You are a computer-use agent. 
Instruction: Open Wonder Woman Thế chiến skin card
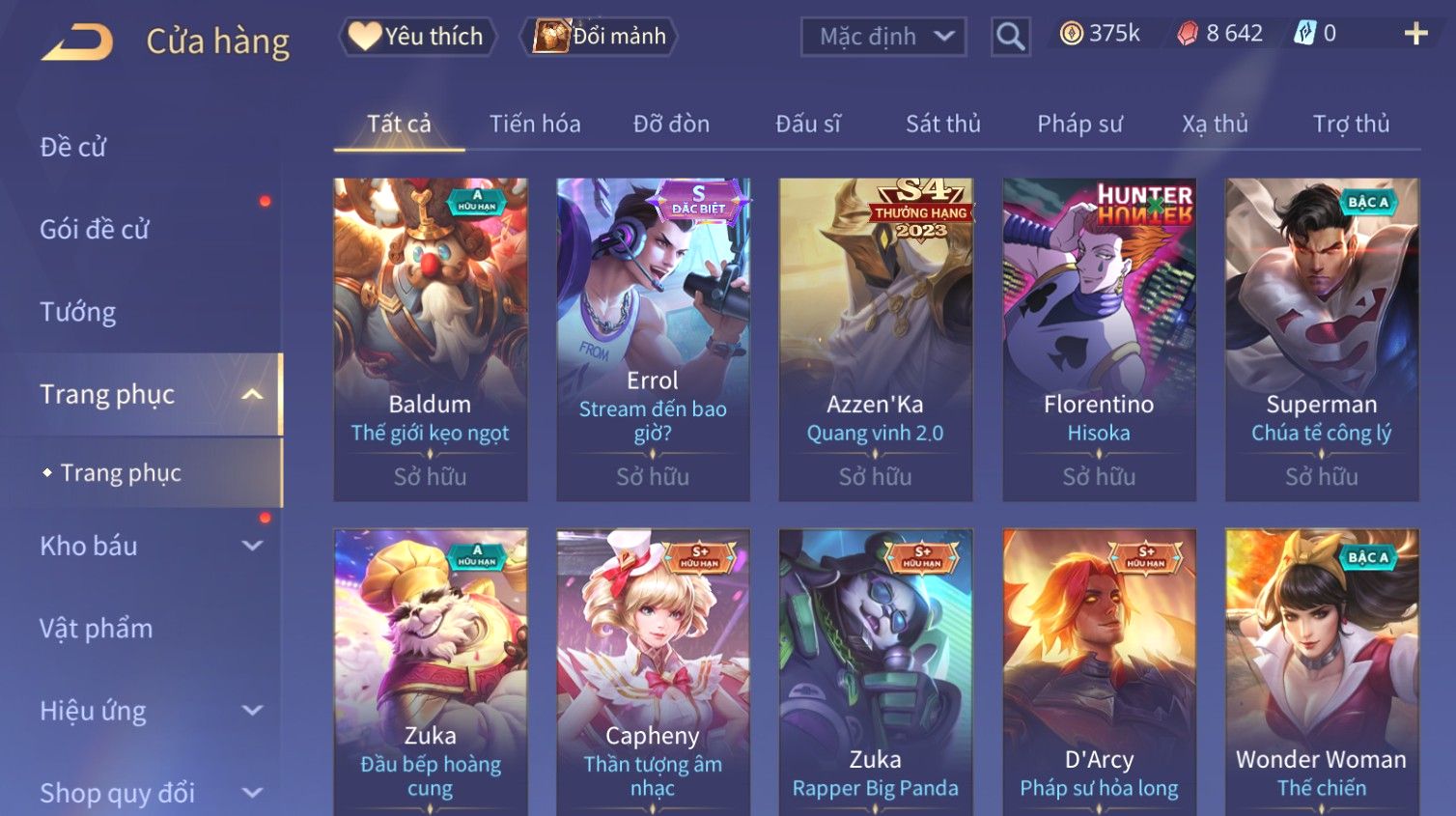(x=1322, y=672)
